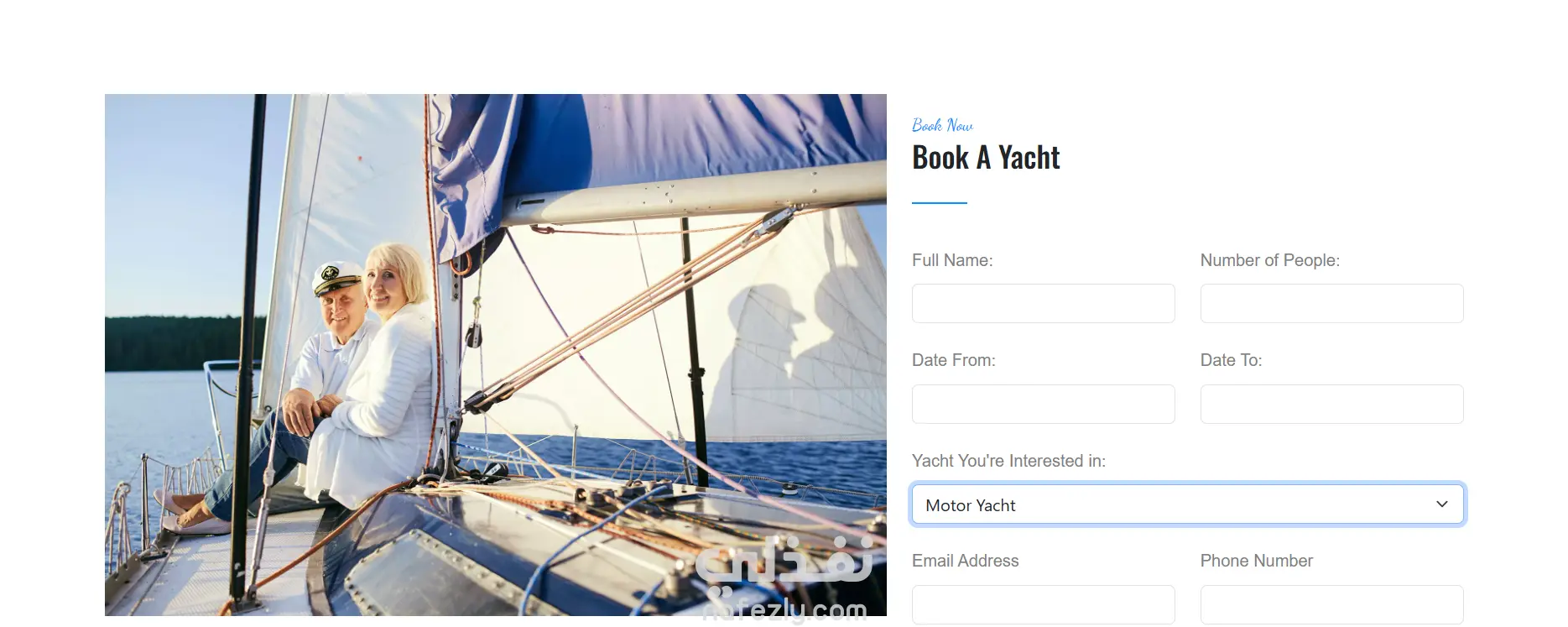
Task: Select the Motor Yacht selected value text
Action: [x=970, y=505]
